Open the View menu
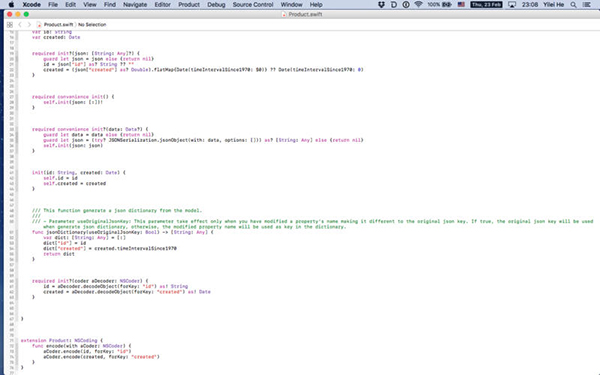The image size is (600, 375). [x=90, y=5]
